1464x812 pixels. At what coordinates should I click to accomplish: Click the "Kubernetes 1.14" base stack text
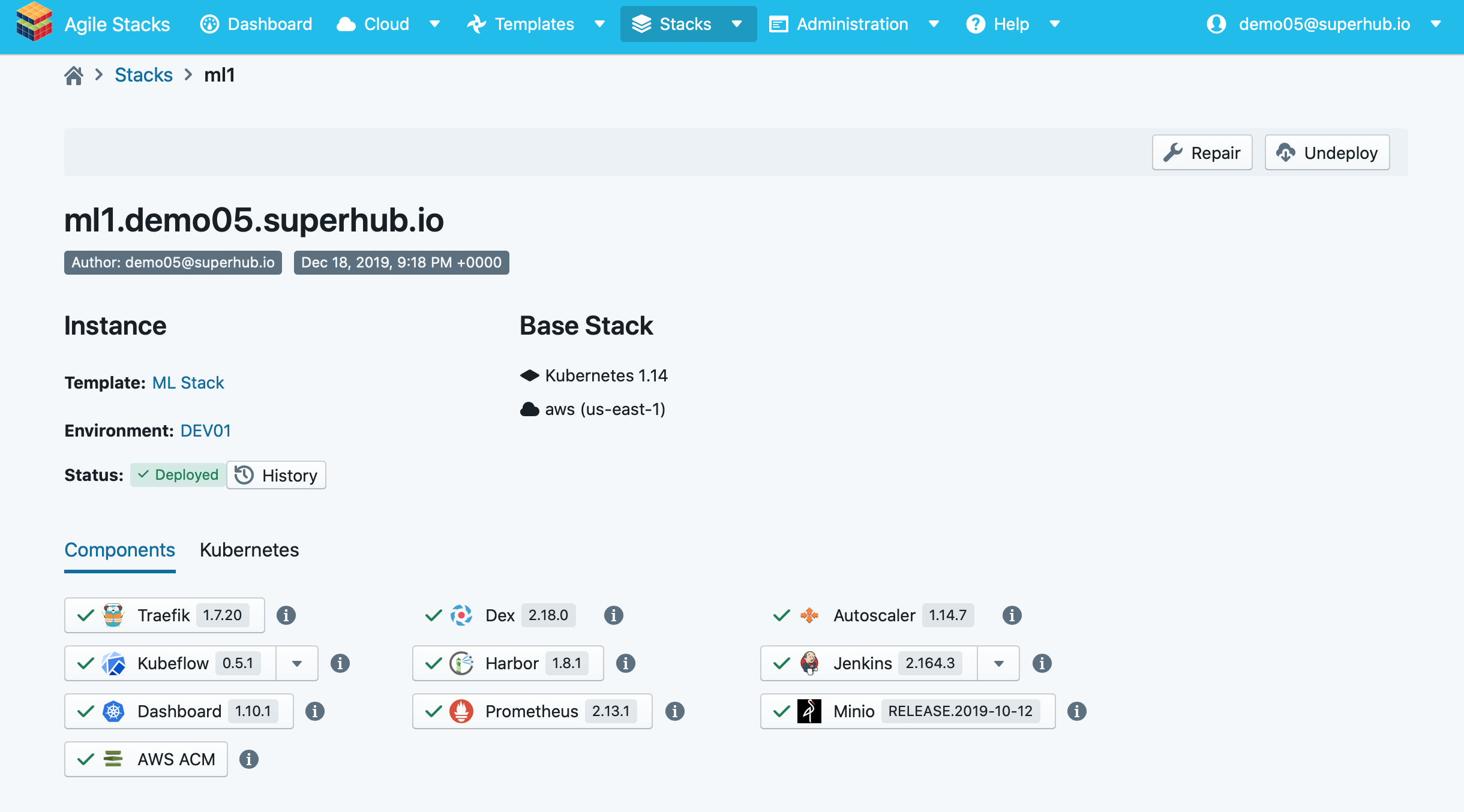pos(606,376)
